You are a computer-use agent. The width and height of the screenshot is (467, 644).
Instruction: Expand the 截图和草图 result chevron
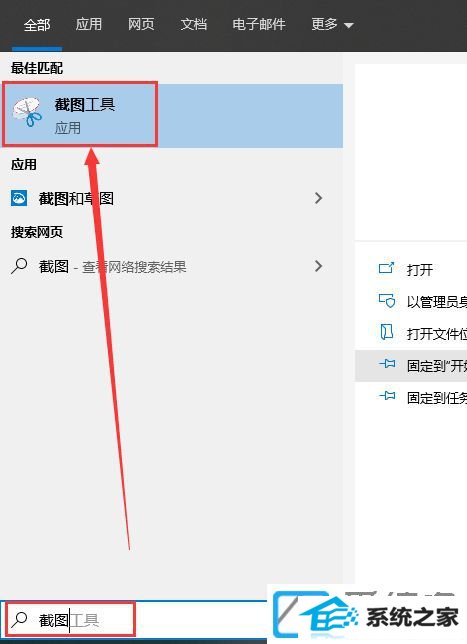pos(318,198)
